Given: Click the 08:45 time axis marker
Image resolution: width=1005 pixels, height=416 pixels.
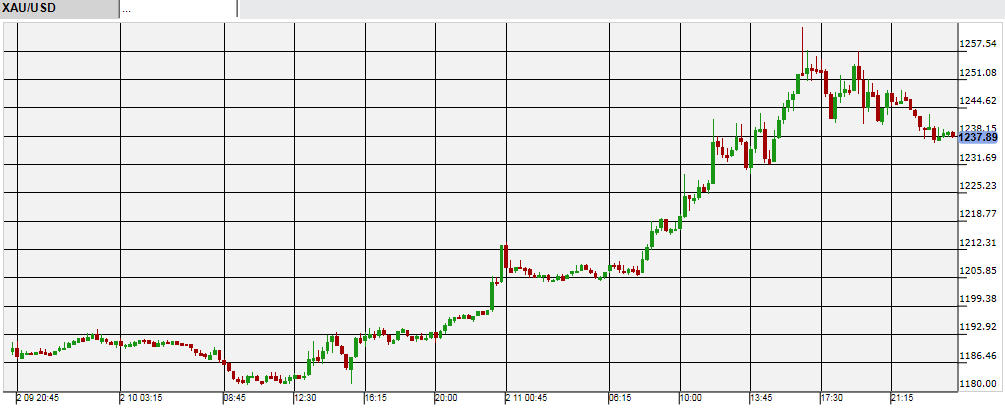Looking at the screenshot, I should 235,398.
